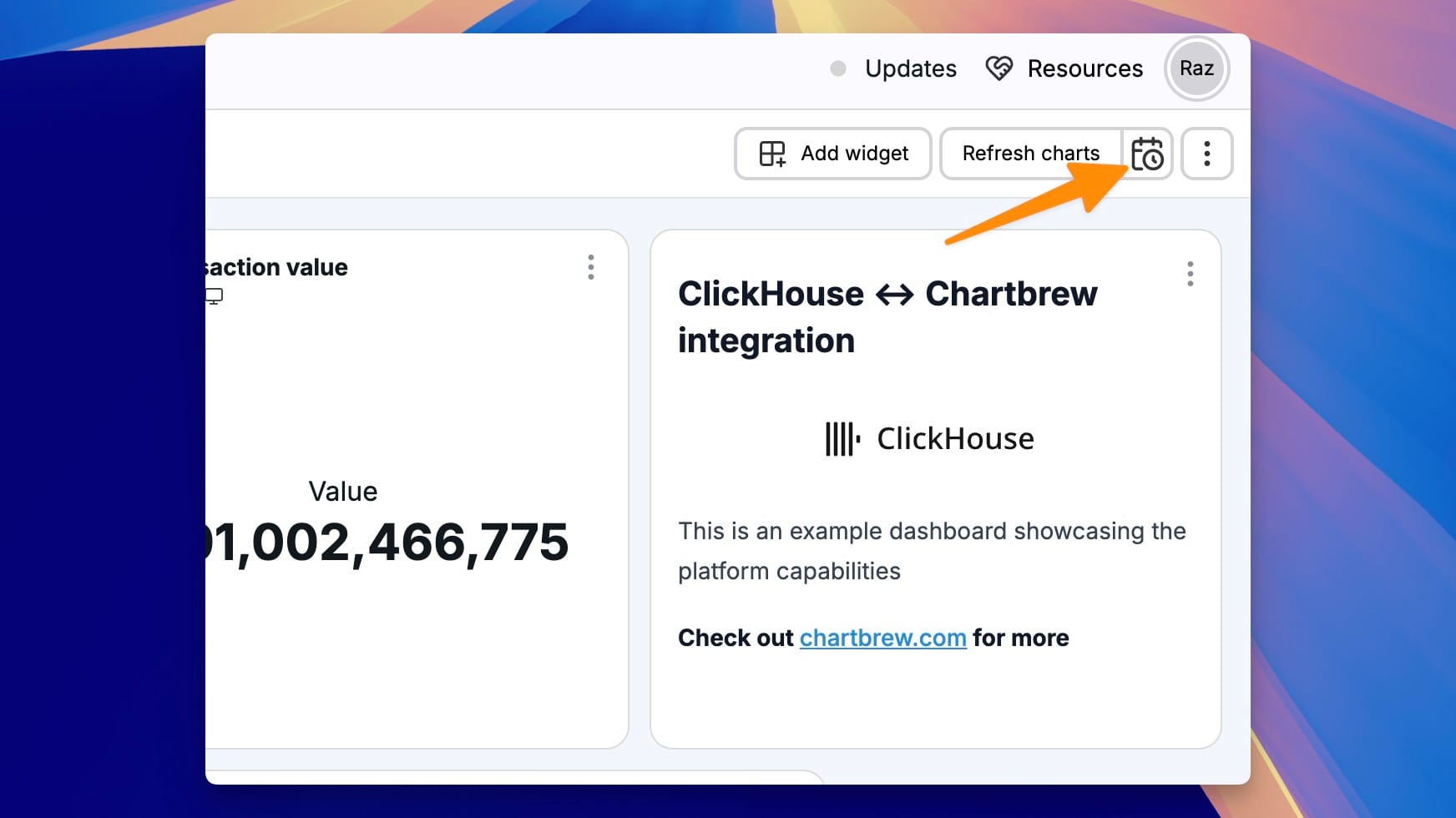The height and width of the screenshot is (818, 1456).
Task: Click the monitor icon under transaction value
Action: [214, 296]
